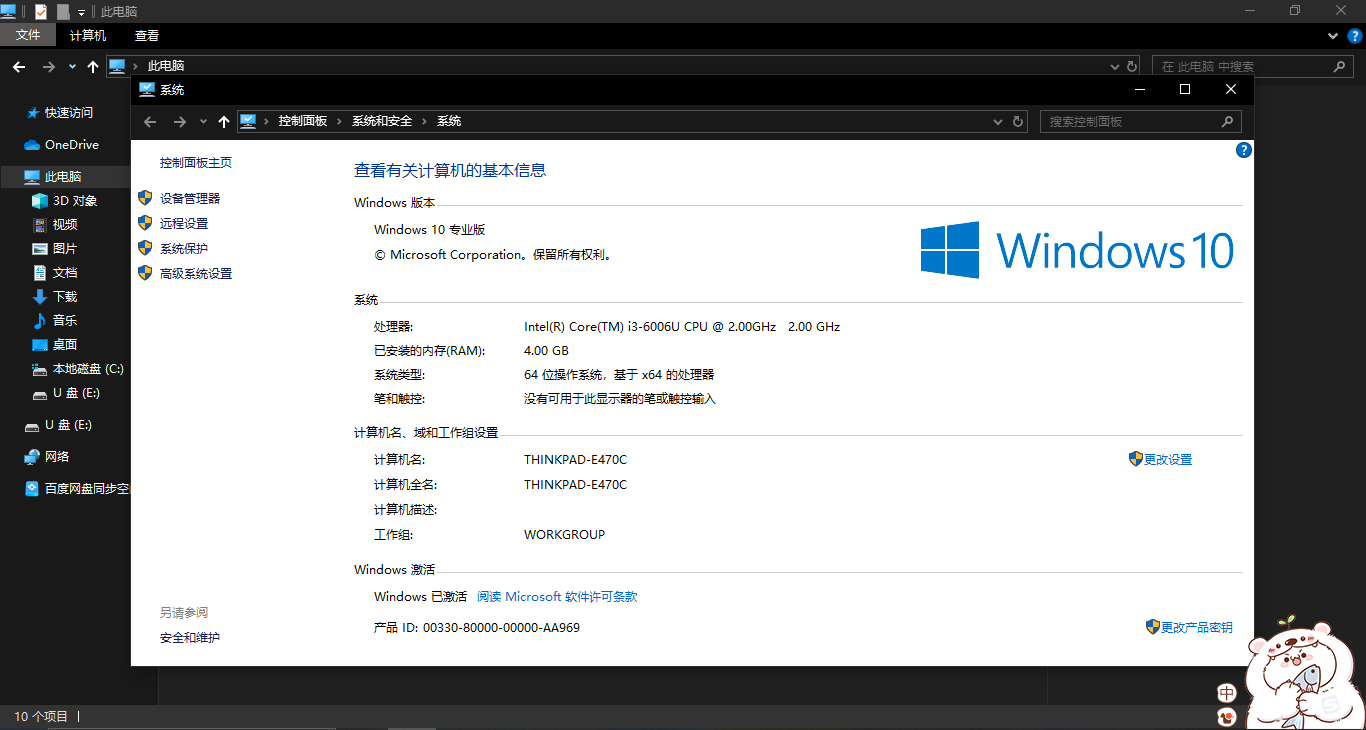This screenshot has height=730, width=1366.
Task: Click shield icon beside 更改产品密钥
Action: point(1152,627)
